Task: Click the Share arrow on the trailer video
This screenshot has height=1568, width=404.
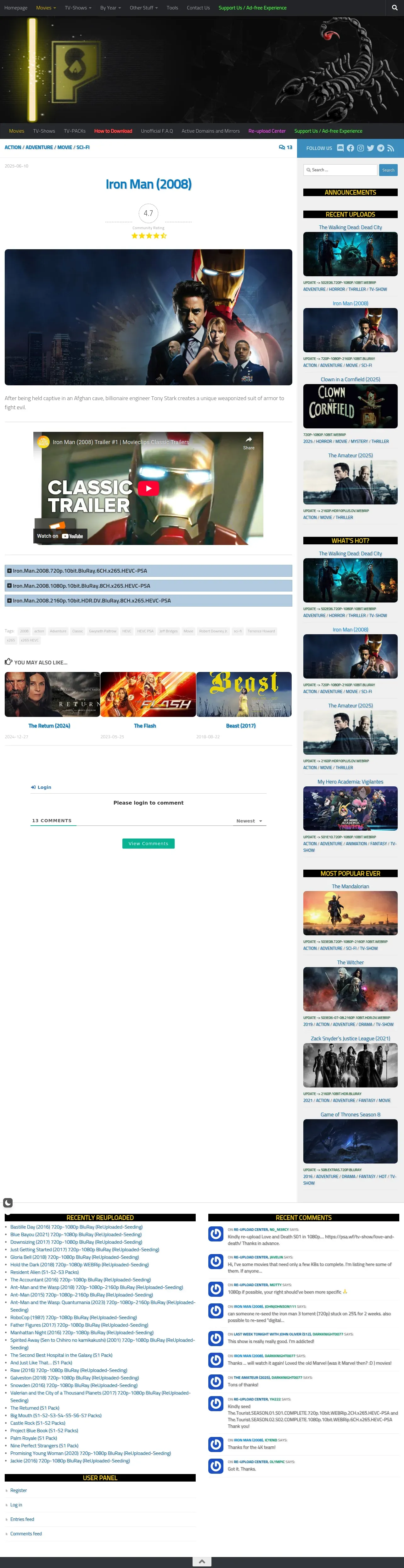Action: click(x=249, y=443)
